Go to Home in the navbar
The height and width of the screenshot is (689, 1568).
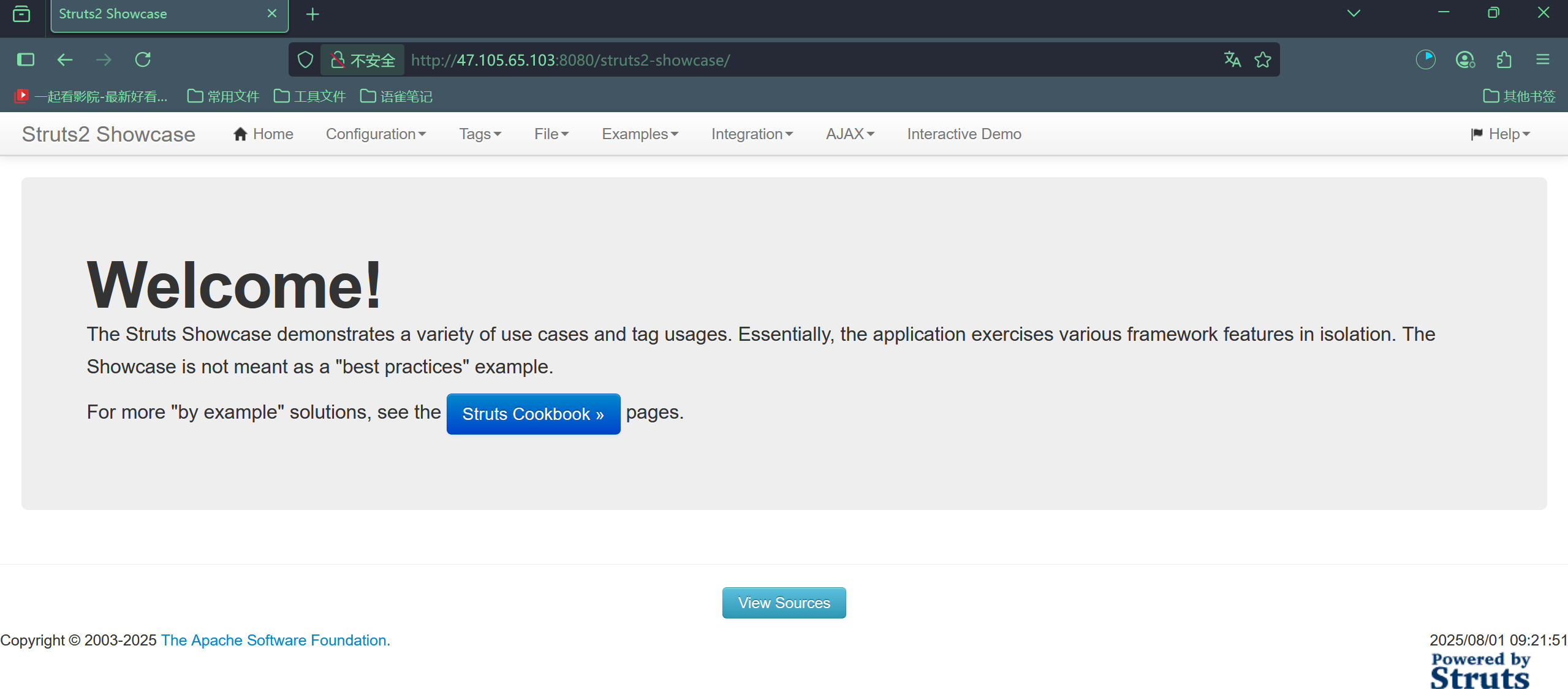coord(263,134)
